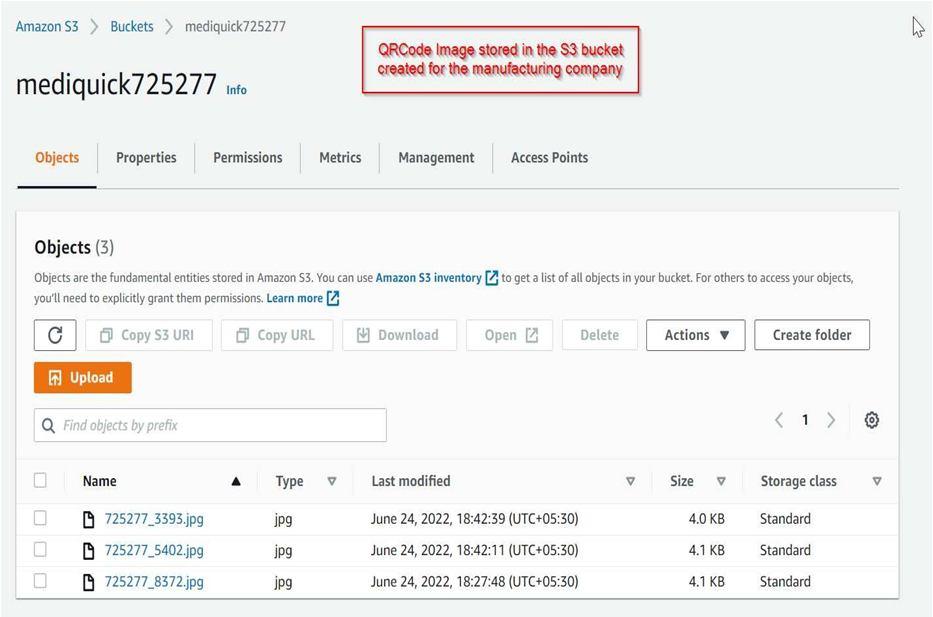Switch to the Objects tab

coord(57,158)
